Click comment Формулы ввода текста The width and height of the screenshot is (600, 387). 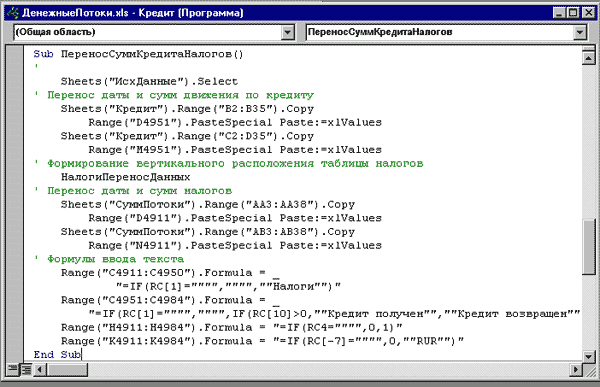[116, 259]
